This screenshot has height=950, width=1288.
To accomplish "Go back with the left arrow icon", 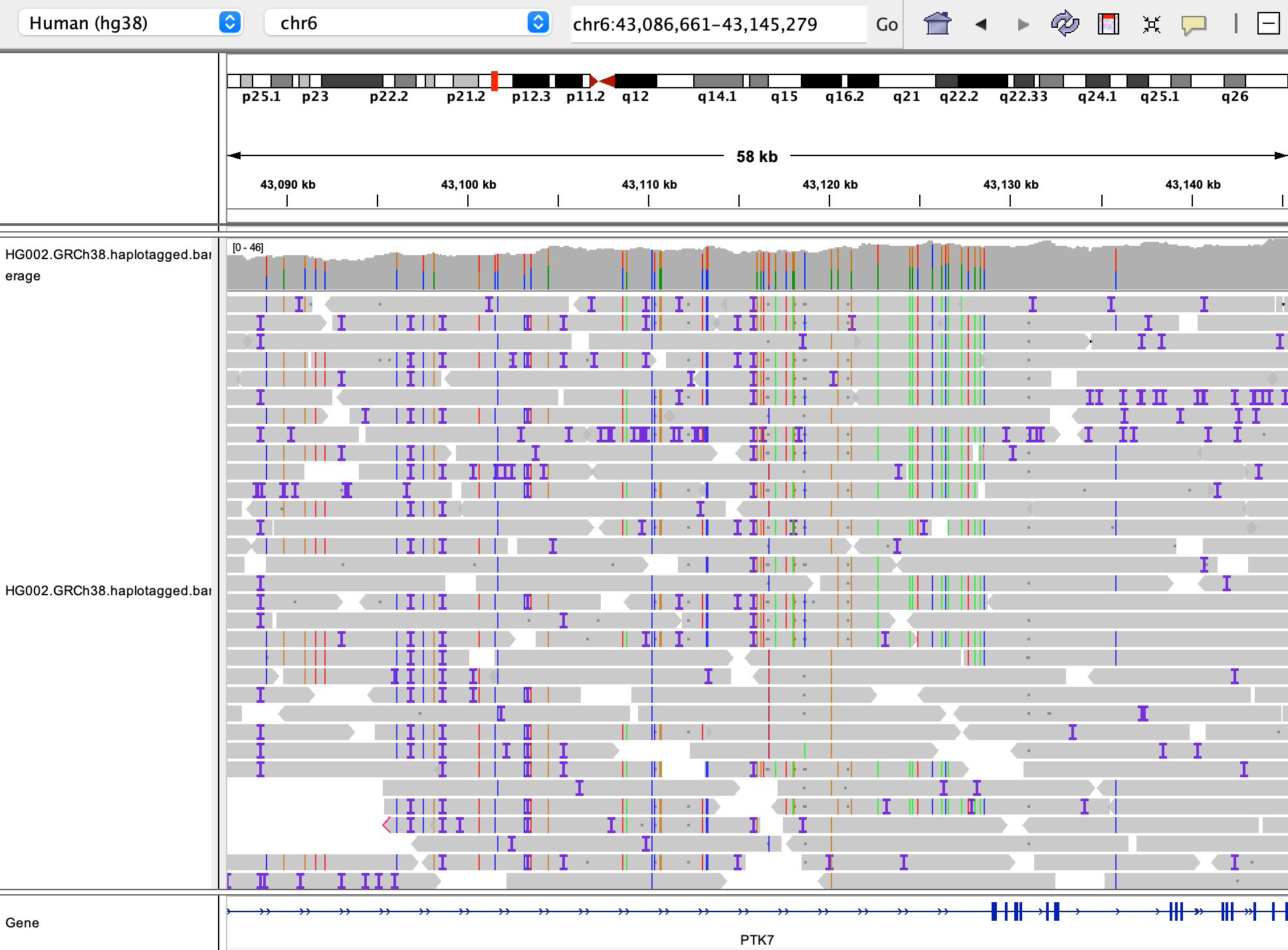I will (x=980, y=25).
